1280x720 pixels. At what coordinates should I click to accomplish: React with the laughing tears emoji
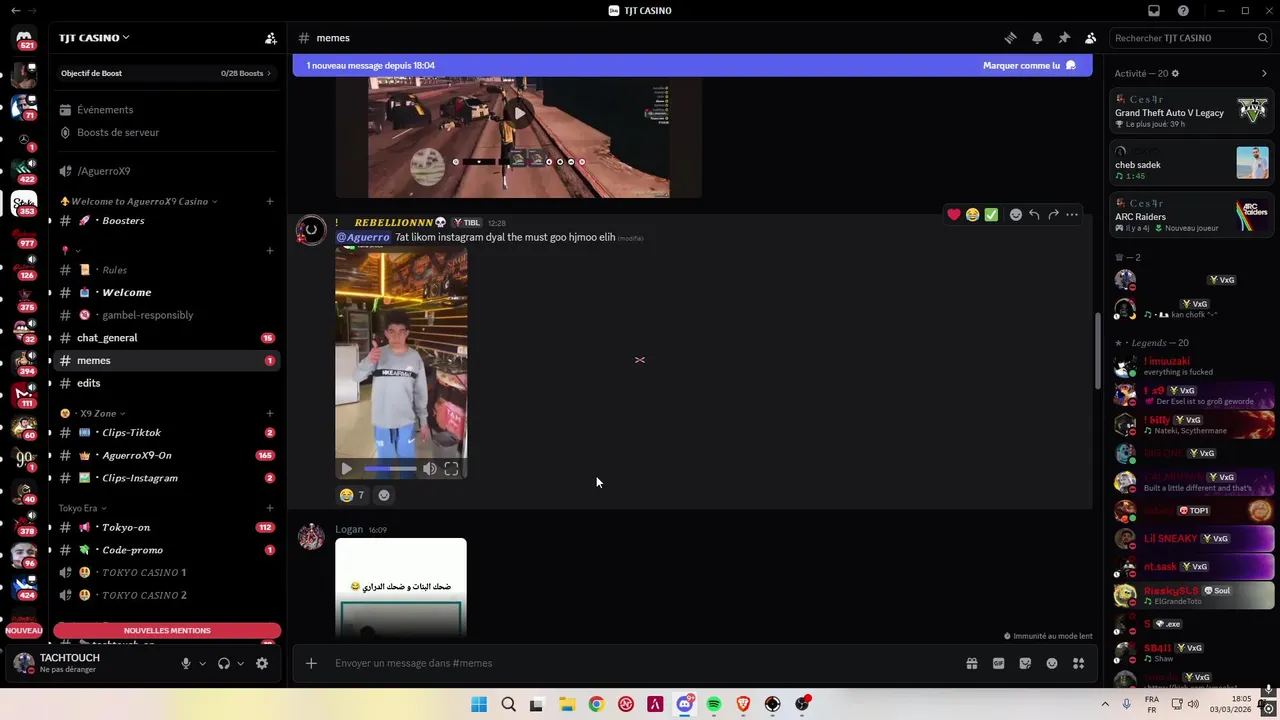(x=972, y=214)
